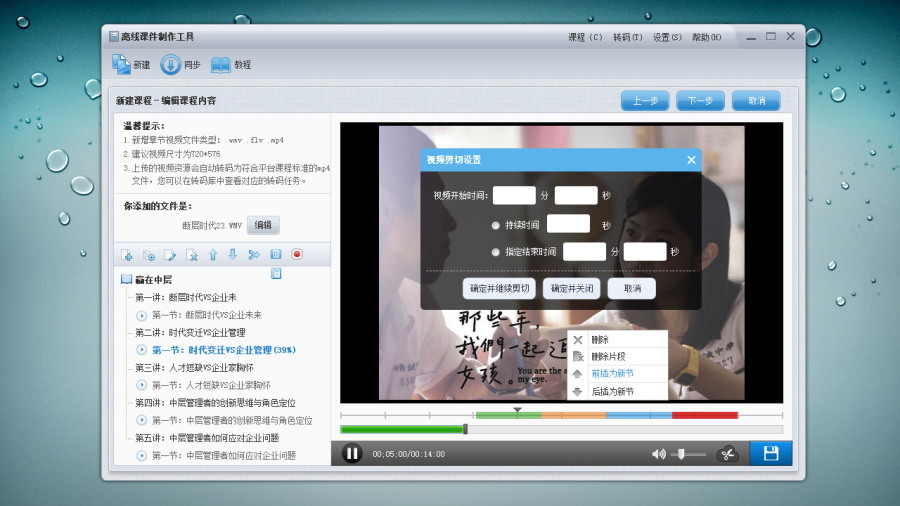Click the delete chapter page icon
This screenshot has height=506, width=900.
point(192,255)
